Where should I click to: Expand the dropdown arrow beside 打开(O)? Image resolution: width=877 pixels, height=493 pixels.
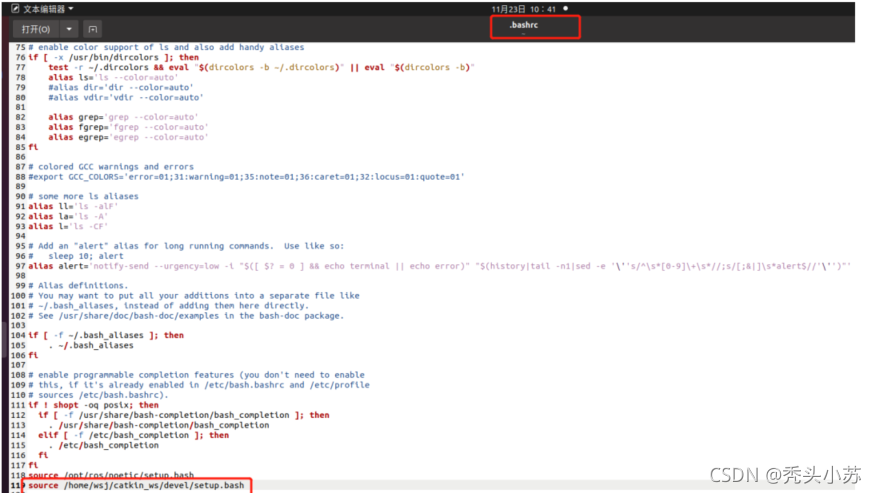[69, 29]
